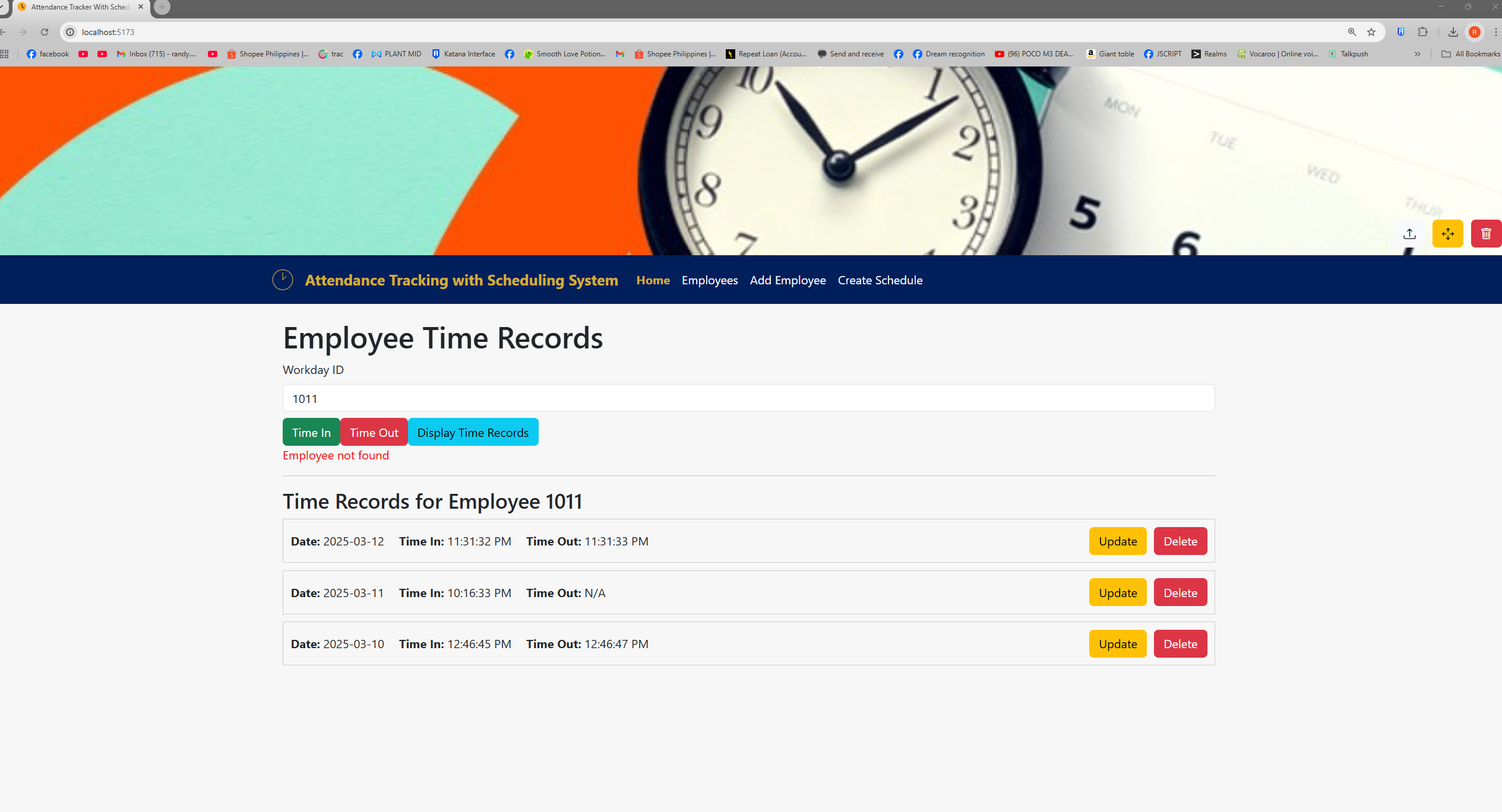This screenshot has width=1502, height=812.
Task: Open the facebook bookmark
Action: click(48, 54)
